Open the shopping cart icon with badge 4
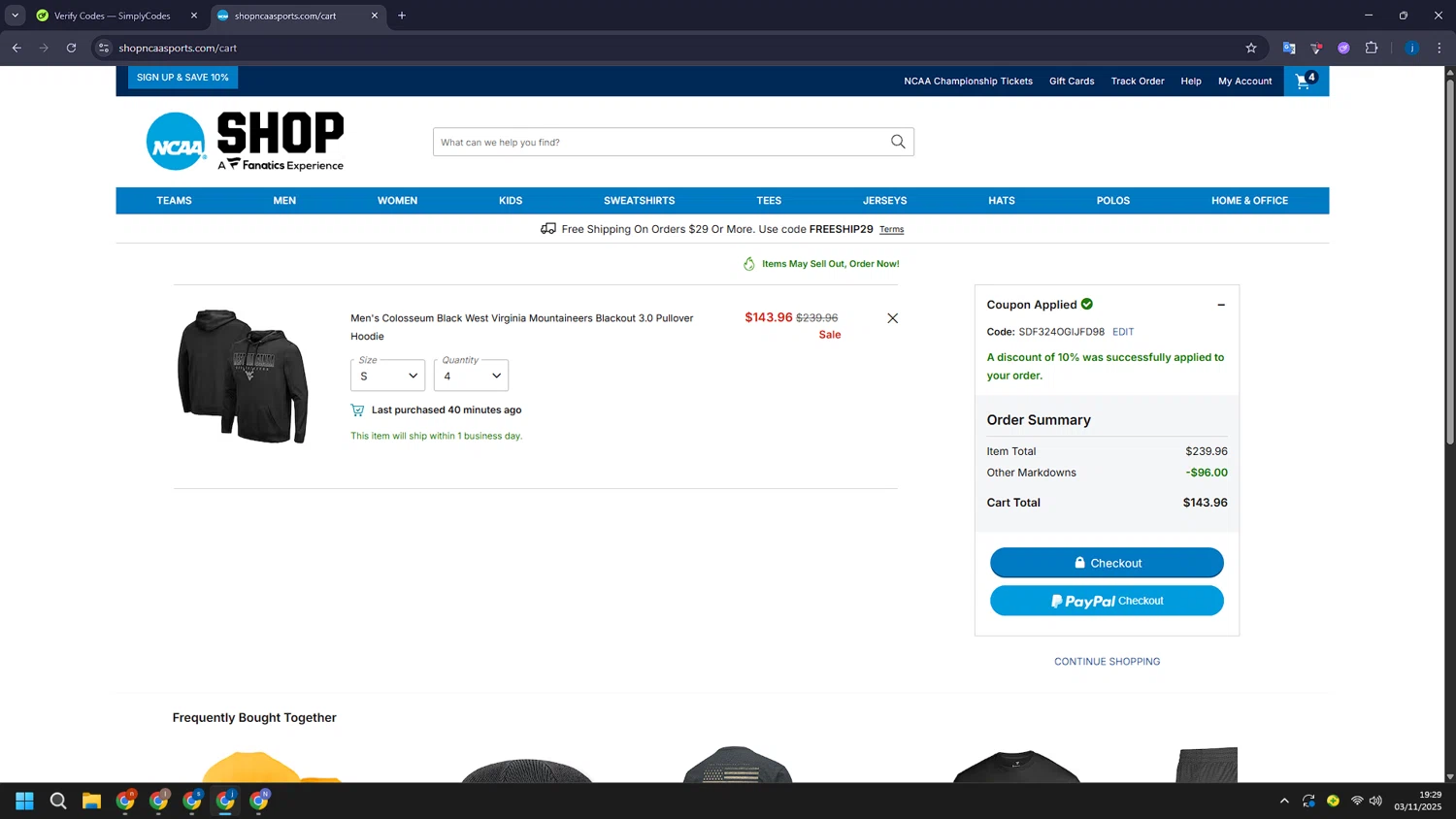1456x819 pixels. coord(1306,81)
